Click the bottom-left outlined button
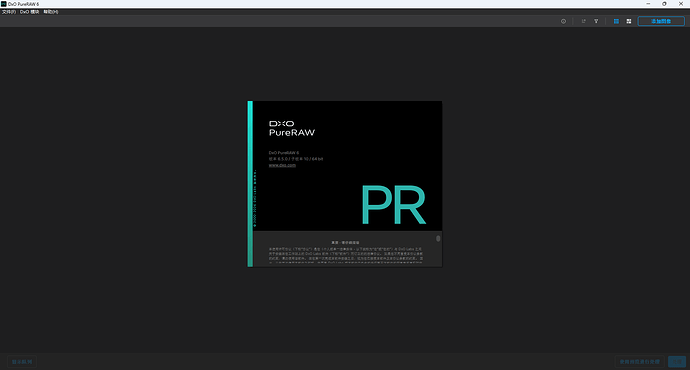 tap(22, 362)
